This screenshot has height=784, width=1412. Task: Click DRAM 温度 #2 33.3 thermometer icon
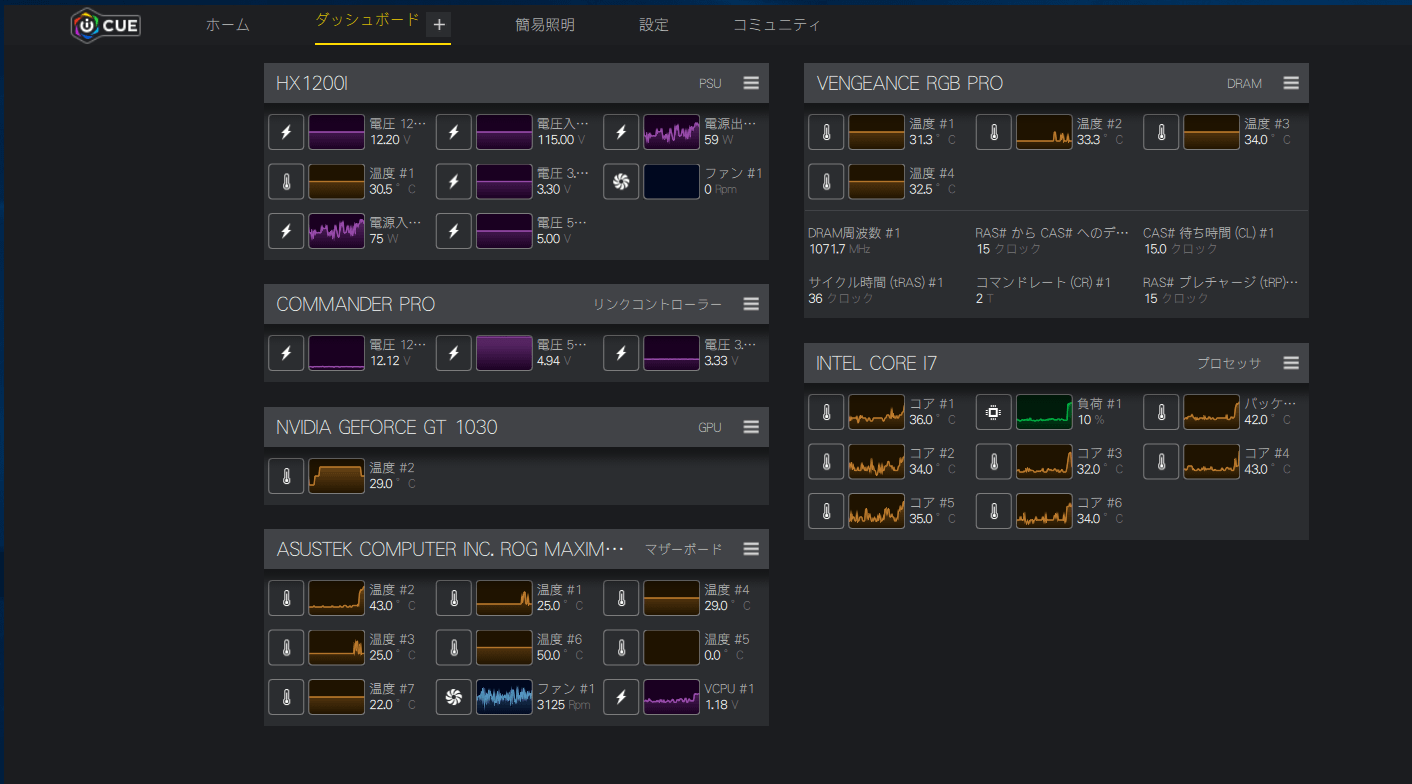click(x=994, y=132)
